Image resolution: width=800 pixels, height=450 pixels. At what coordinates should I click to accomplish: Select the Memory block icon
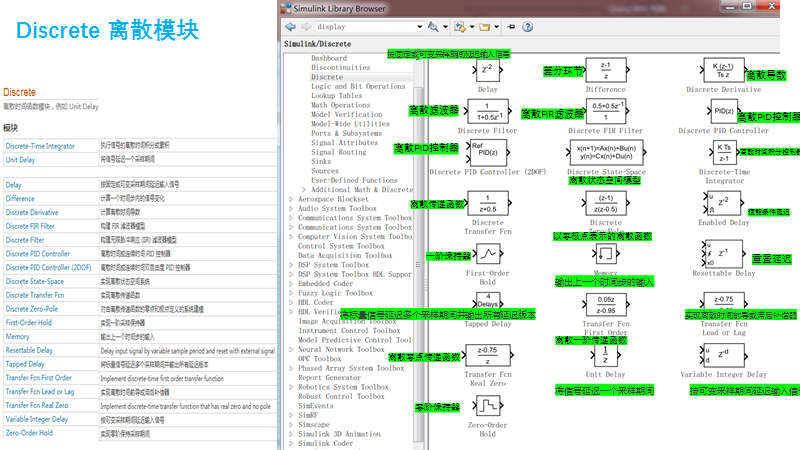click(606, 253)
